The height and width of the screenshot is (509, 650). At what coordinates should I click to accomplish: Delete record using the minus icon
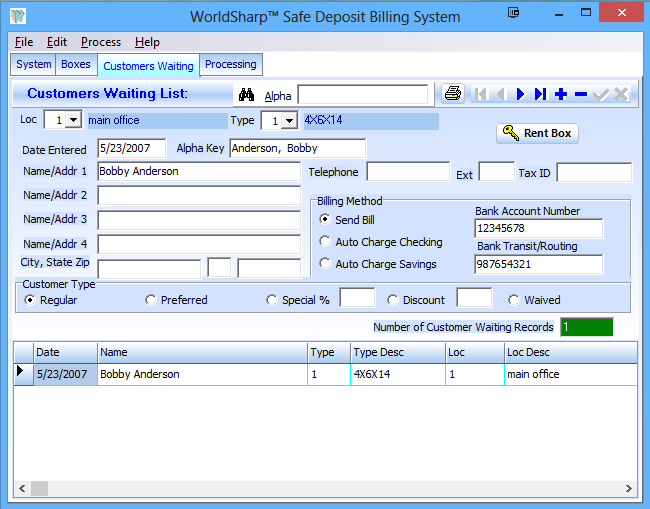(581, 94)
